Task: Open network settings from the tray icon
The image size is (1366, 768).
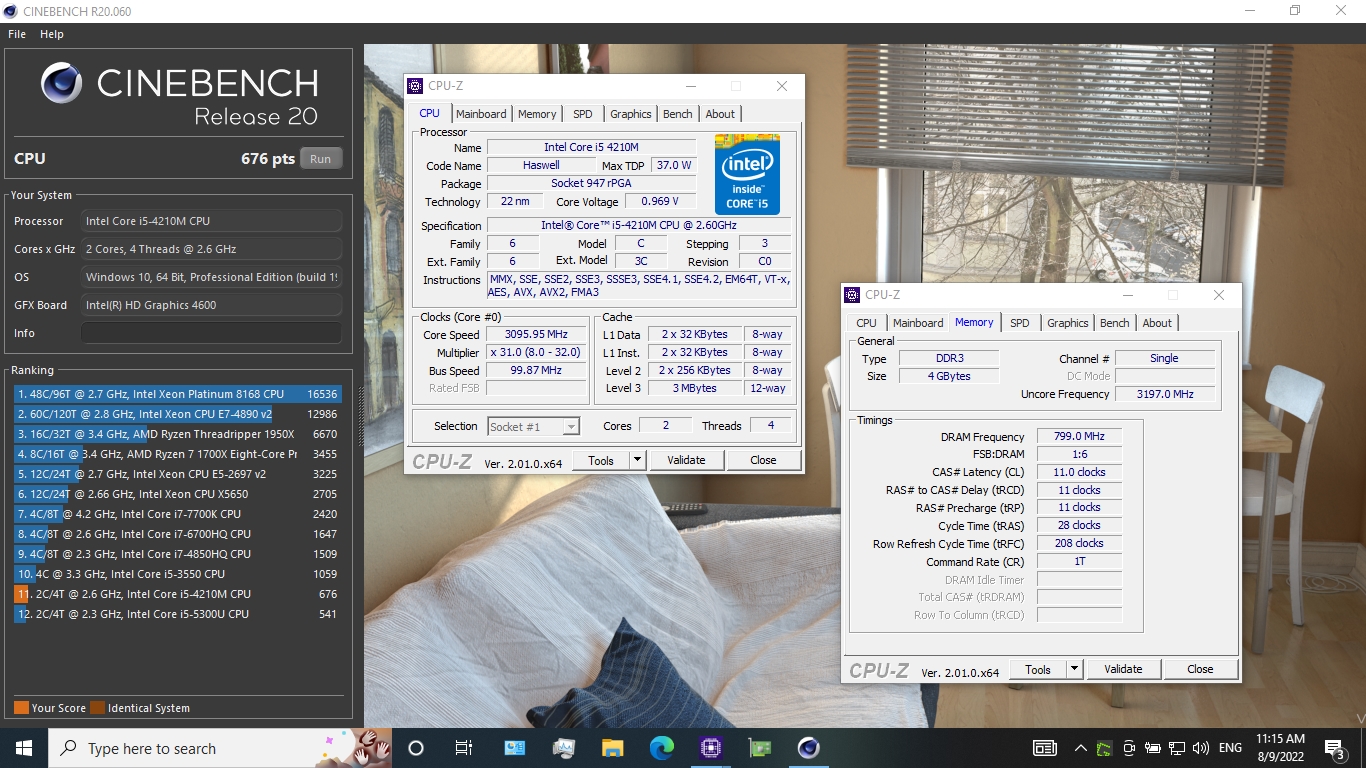Action: 1177,748
